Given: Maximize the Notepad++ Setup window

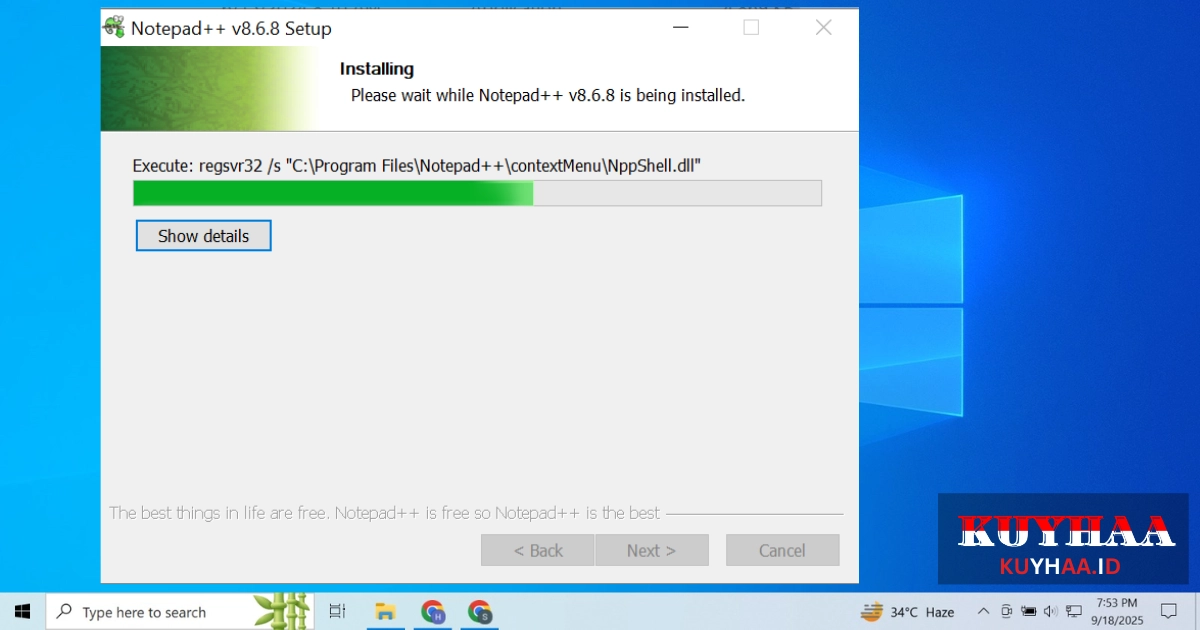Looking at the screenshot, I should 751,28.
